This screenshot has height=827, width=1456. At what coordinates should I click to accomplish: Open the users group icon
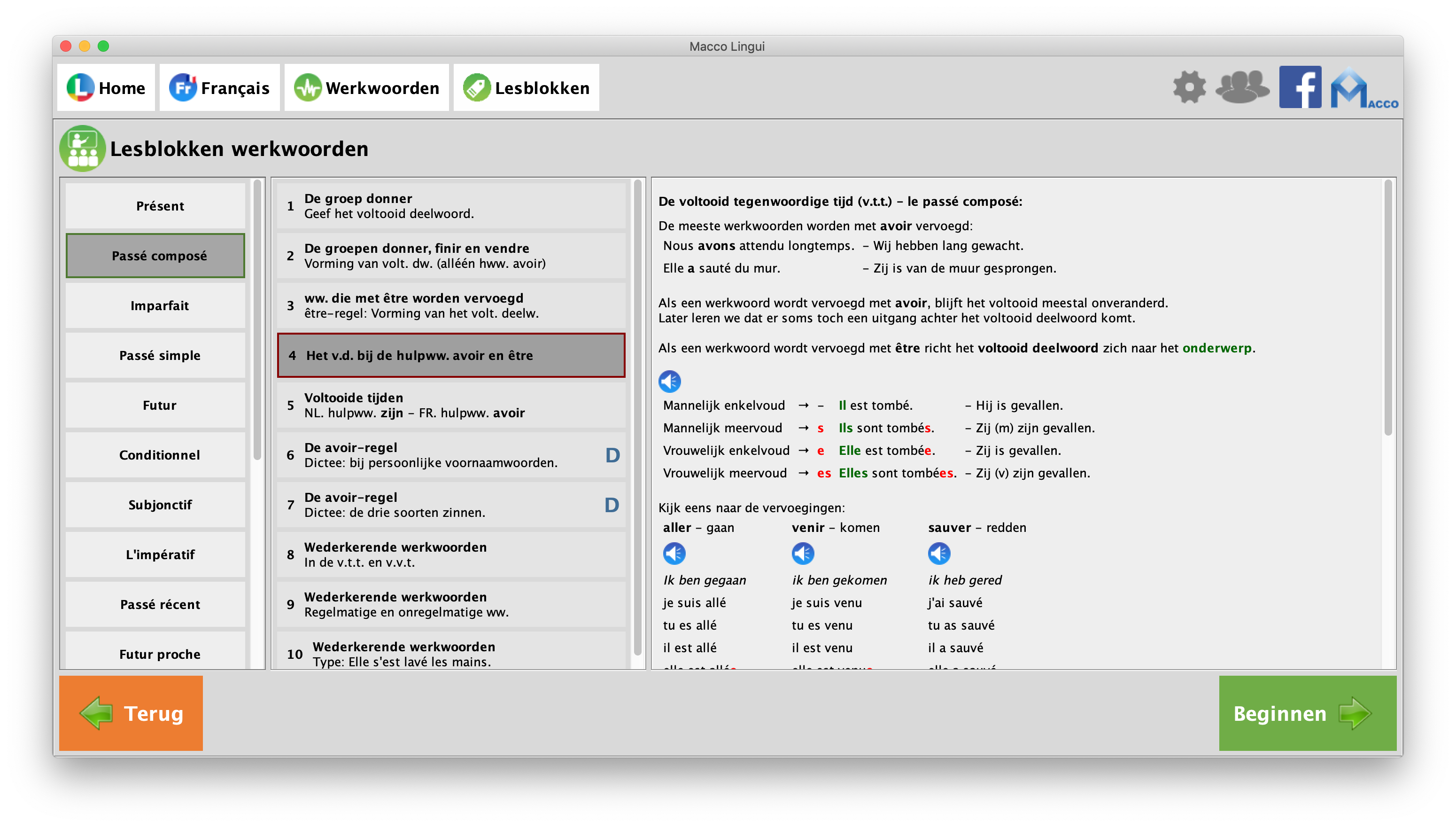[x=1242, y=87]
